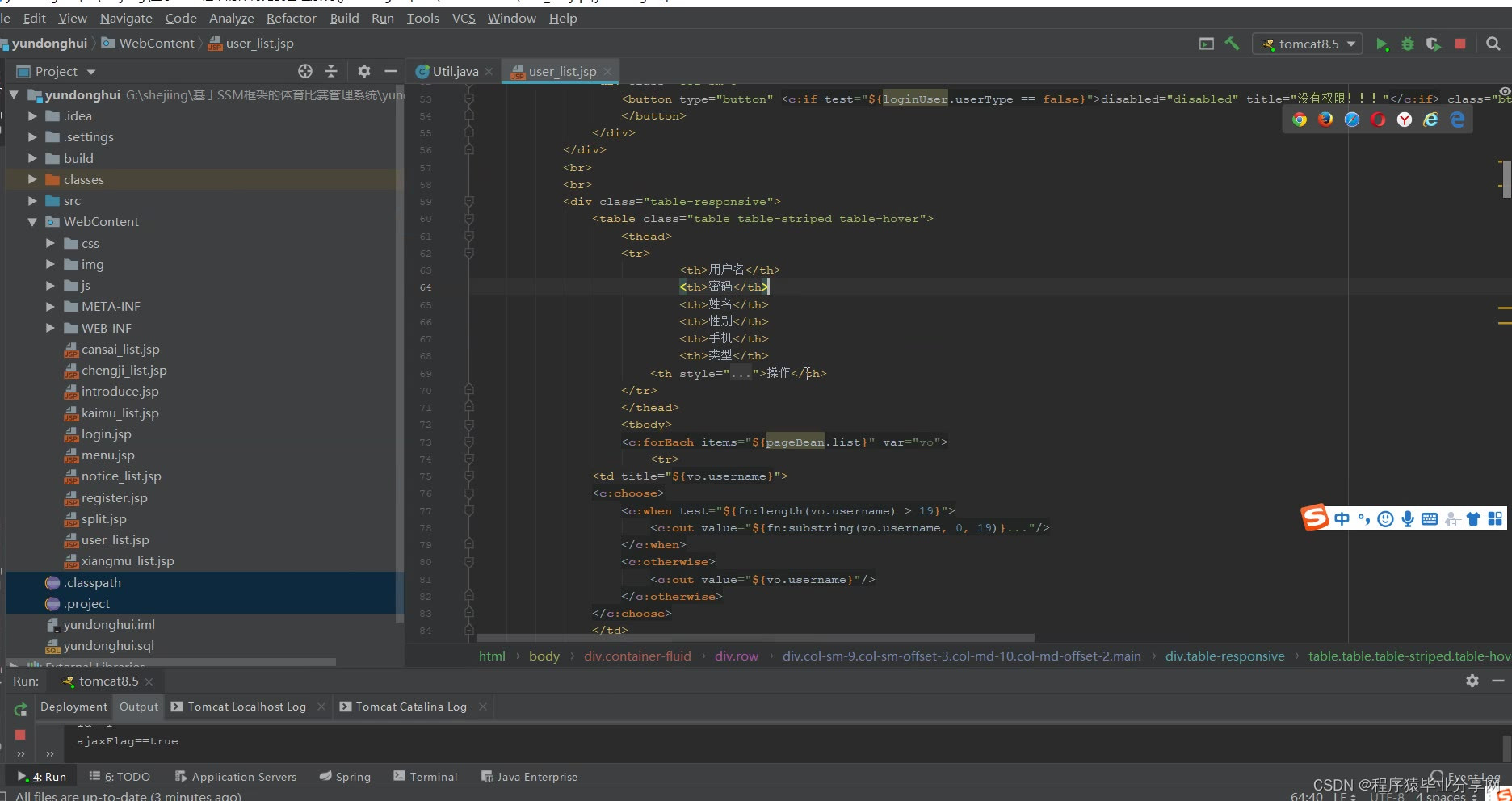Close the user_list.jsp editor tab
This screenshot has height=801, width=1512.
point(607,71)
